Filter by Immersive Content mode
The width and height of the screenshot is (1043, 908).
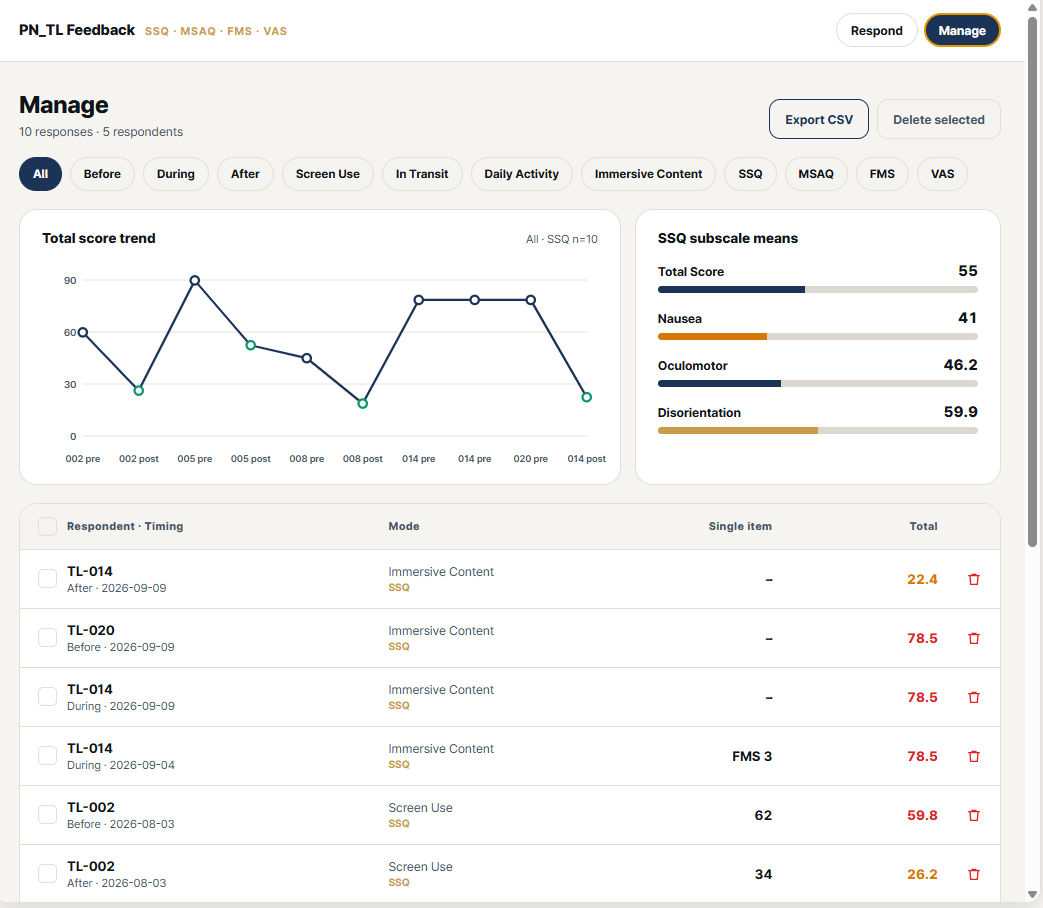click(648, 174)
